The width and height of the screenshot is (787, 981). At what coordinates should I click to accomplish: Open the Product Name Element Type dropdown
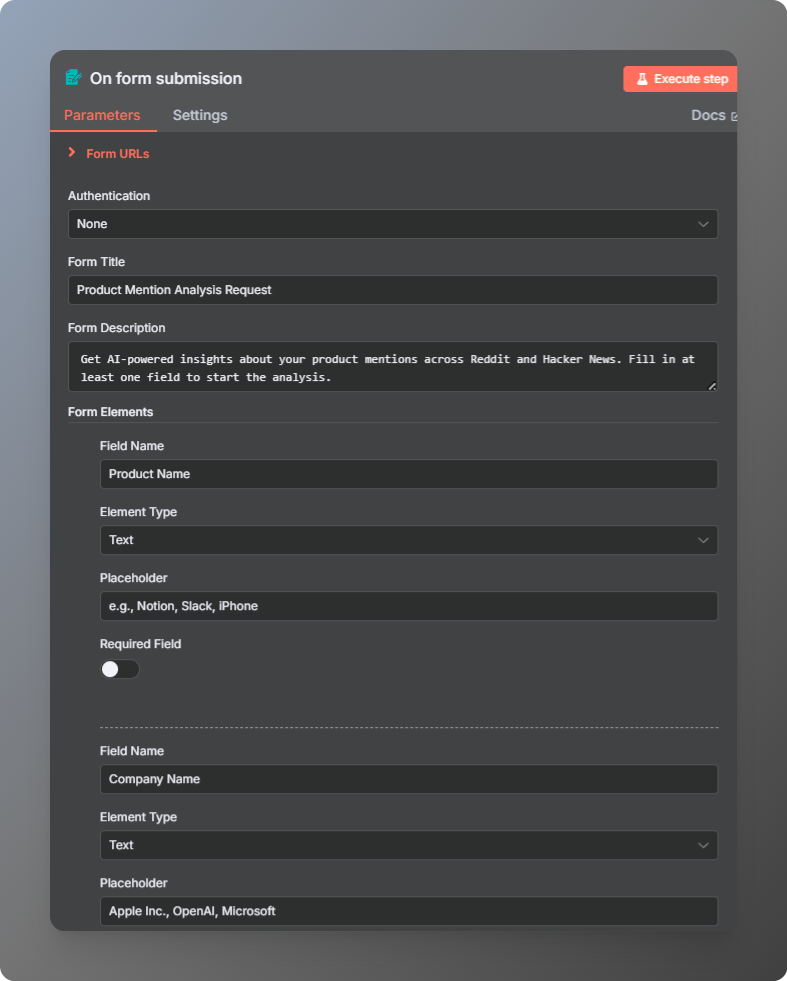click(408, 540)
